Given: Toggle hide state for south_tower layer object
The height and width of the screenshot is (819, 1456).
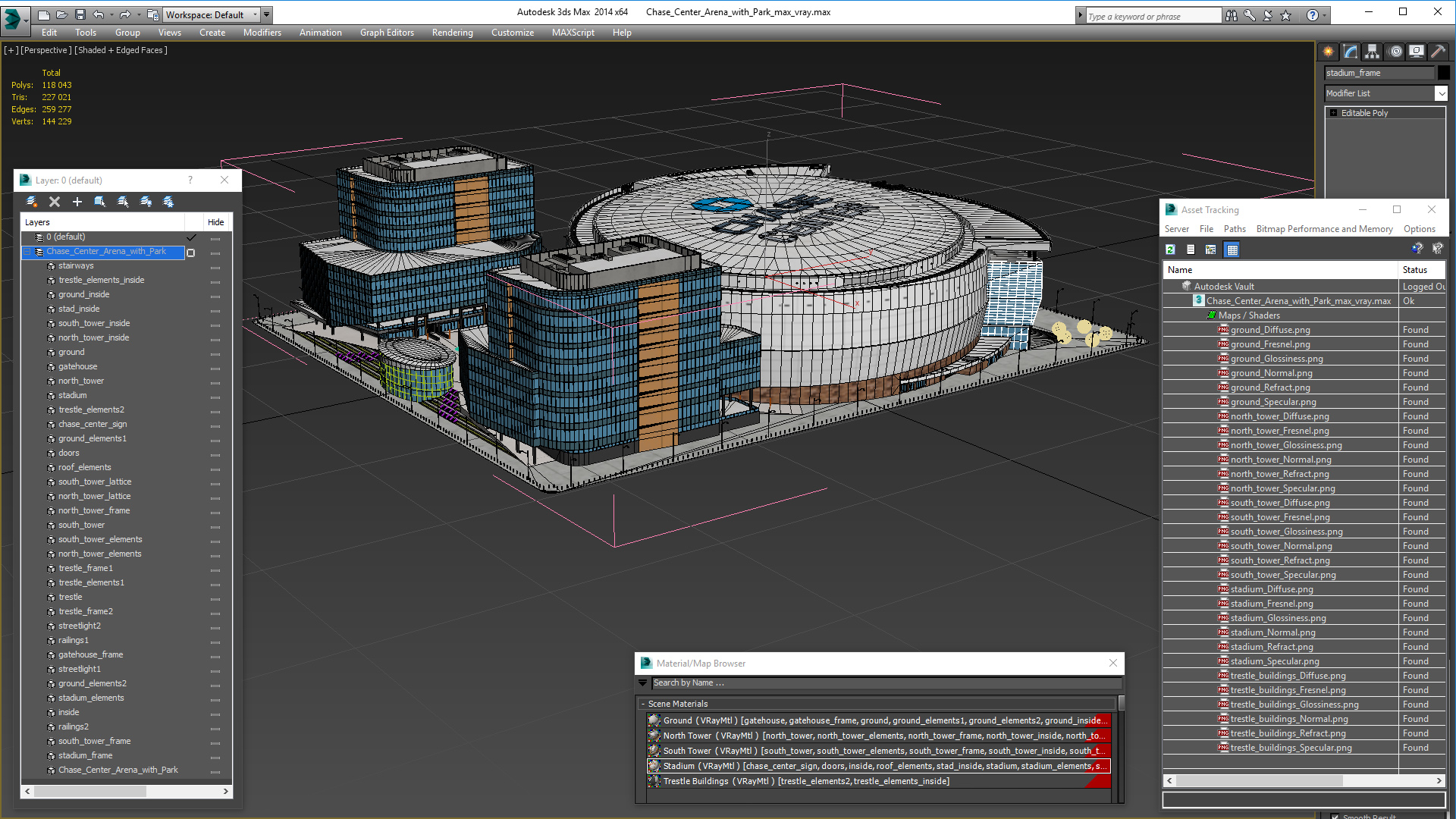Looking at the screenshot, I should tap(215, 526).
